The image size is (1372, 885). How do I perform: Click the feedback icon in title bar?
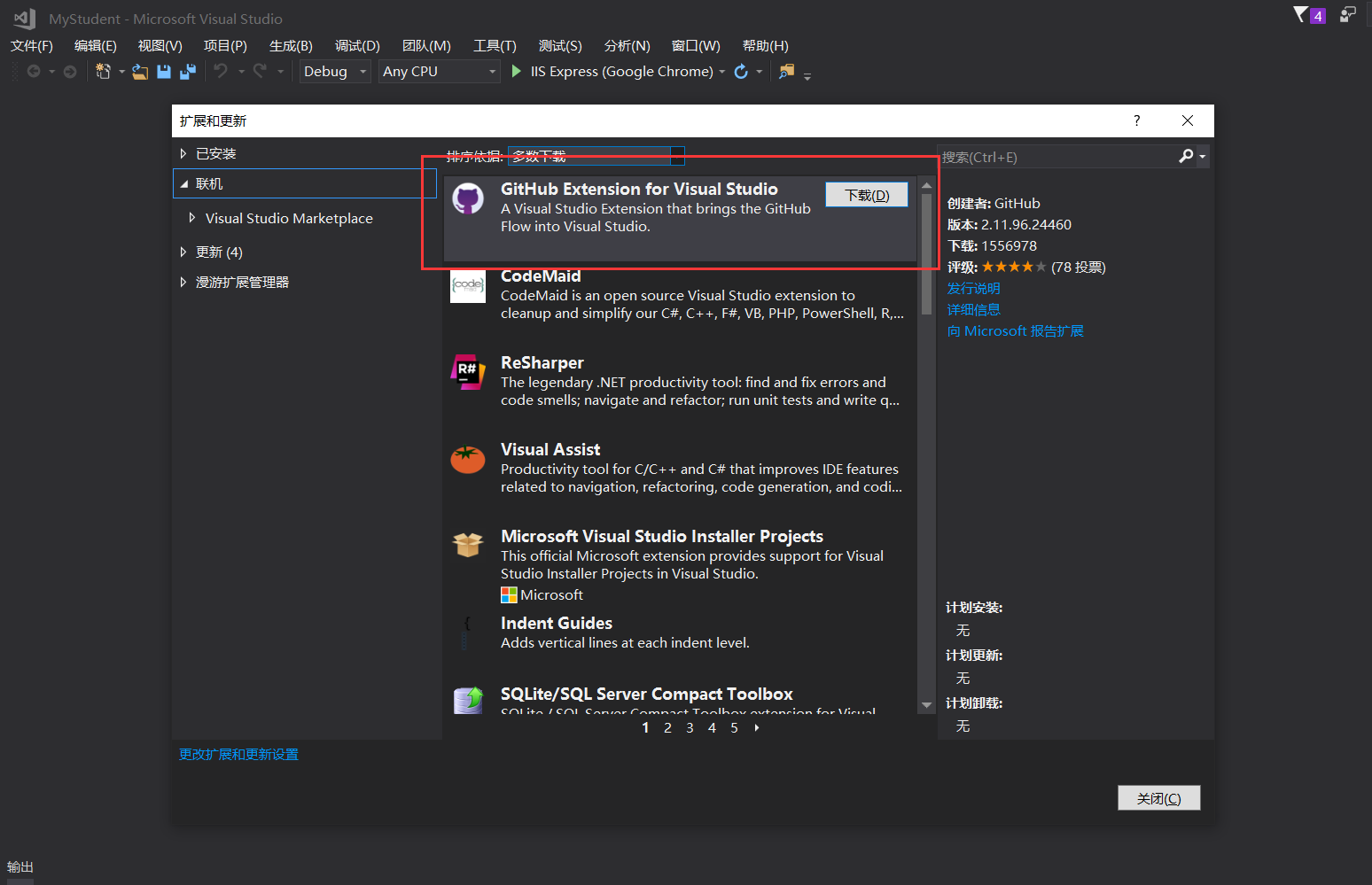coord(1347,14)
